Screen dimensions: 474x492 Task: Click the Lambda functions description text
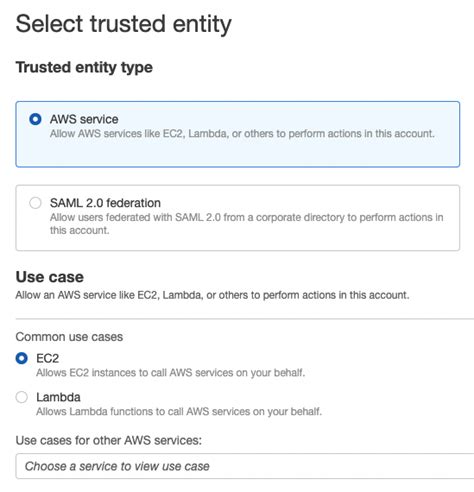point(179,412)
